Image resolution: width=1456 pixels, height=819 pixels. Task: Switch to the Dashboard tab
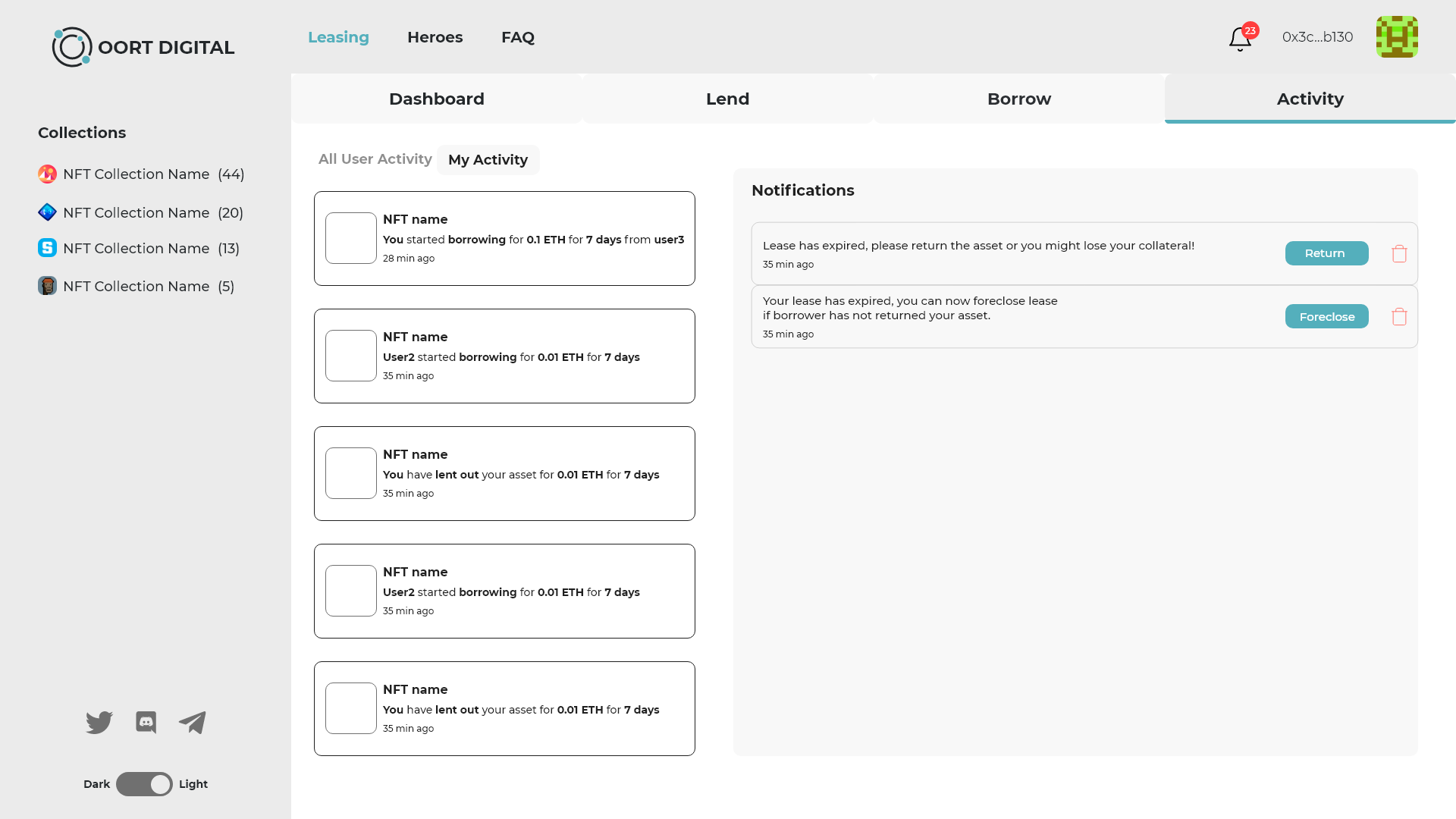pyautogui.click(x=437, y=99)
